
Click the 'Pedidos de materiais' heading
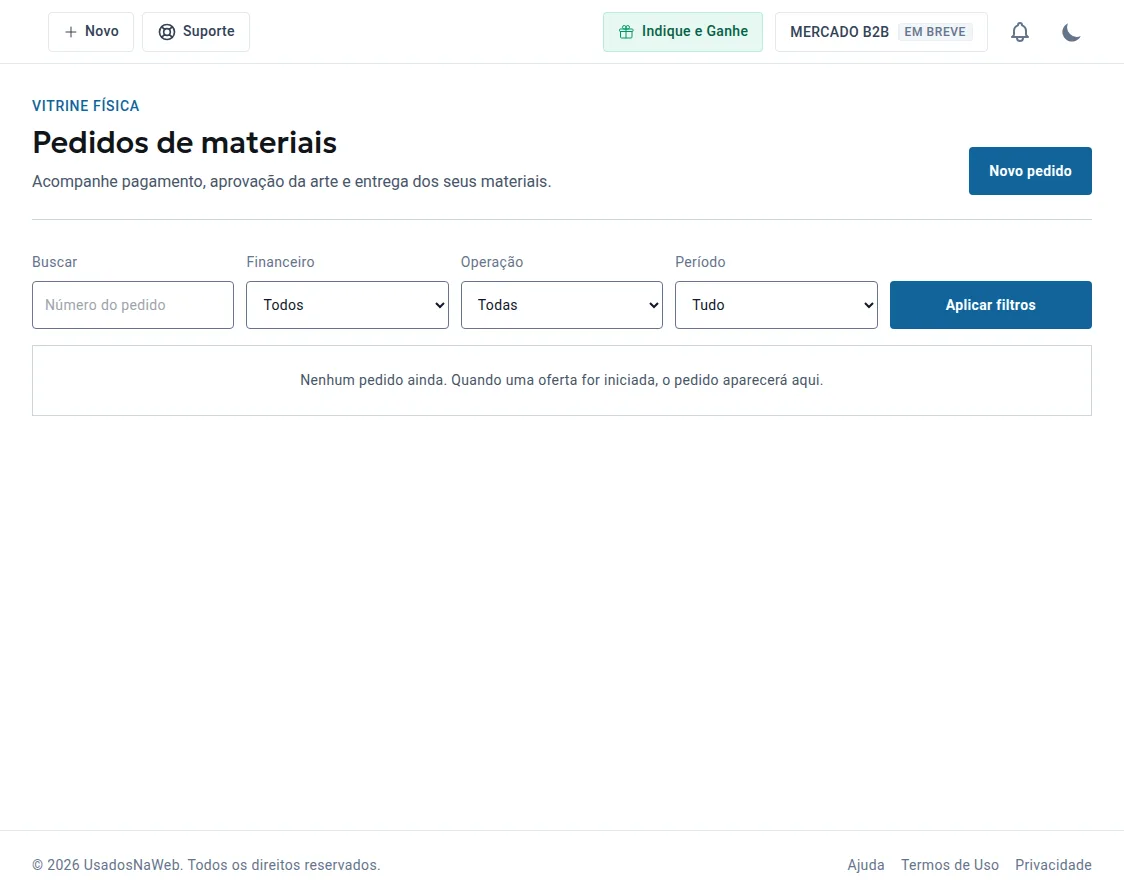[184, 142]
